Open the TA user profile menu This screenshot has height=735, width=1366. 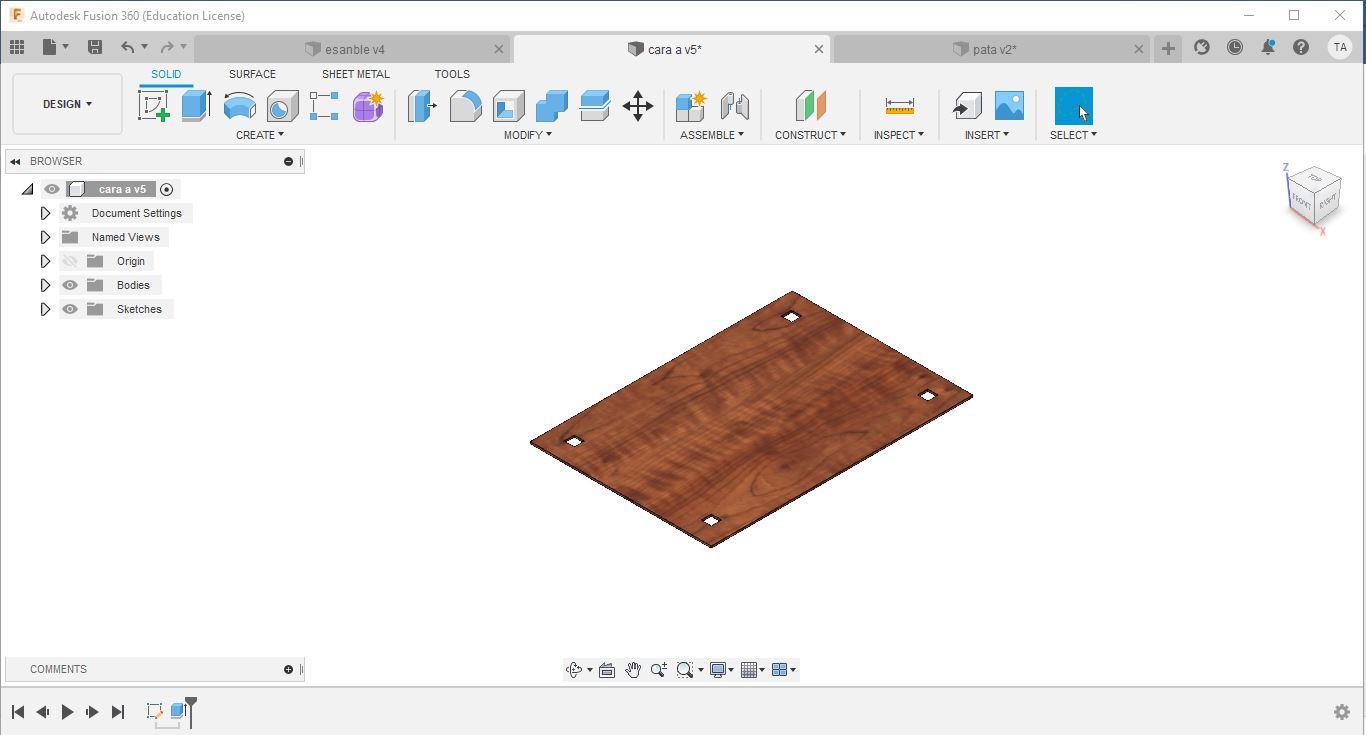(1340, 47)
